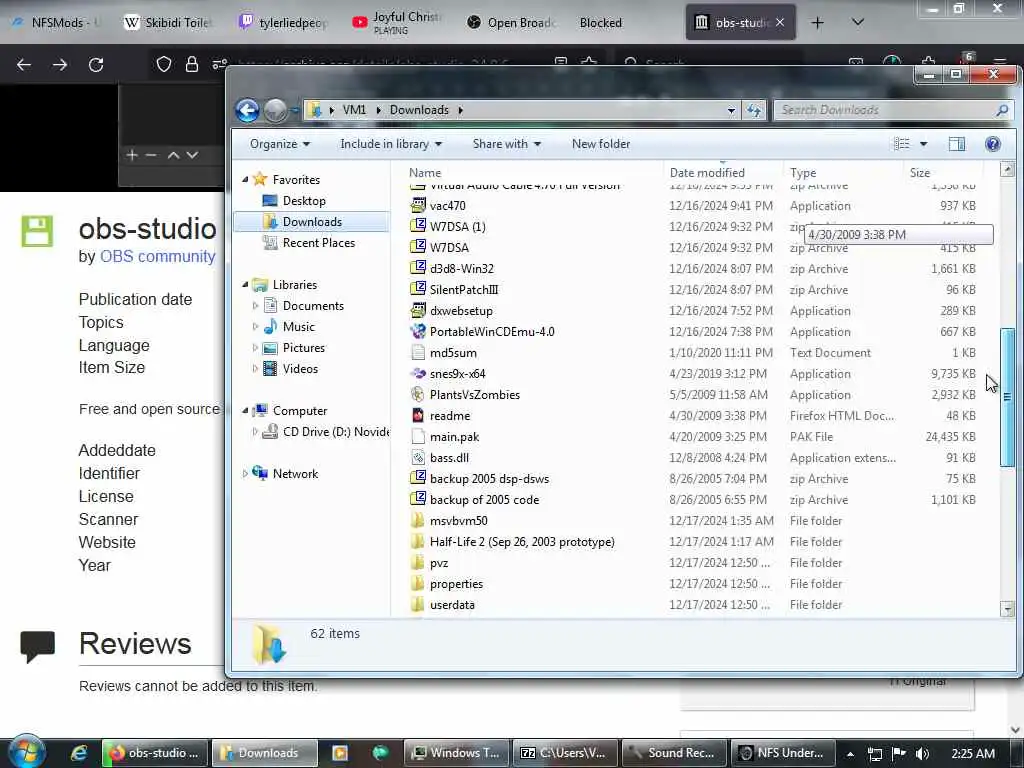Screen dimensions: 1024x768
Task: Switch to the Open Broadcaster tab
Action: click(x=513, y=23)
